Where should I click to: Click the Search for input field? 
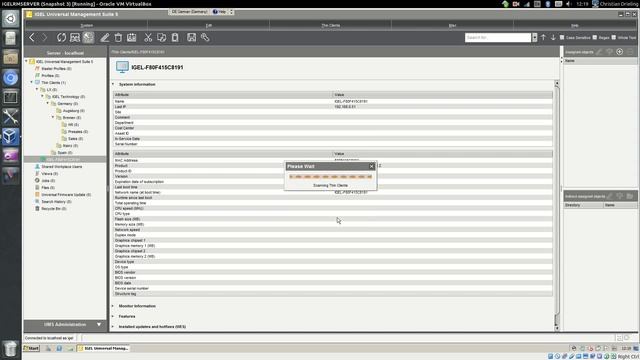pos(498,38)
